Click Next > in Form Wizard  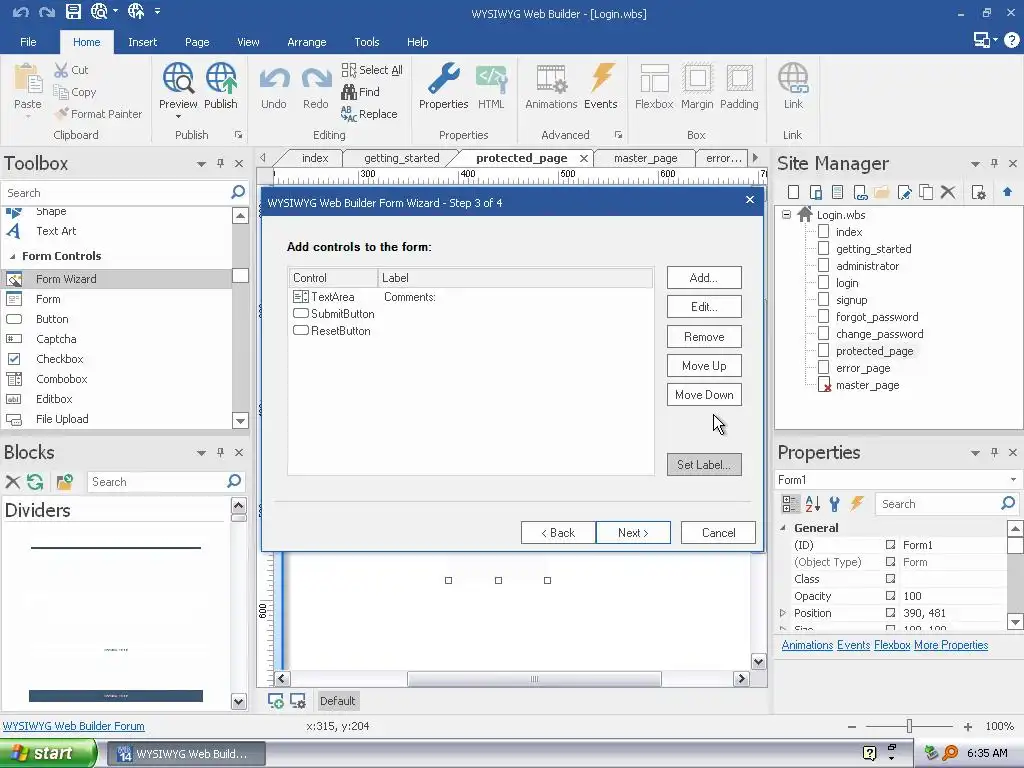(633, 532)
